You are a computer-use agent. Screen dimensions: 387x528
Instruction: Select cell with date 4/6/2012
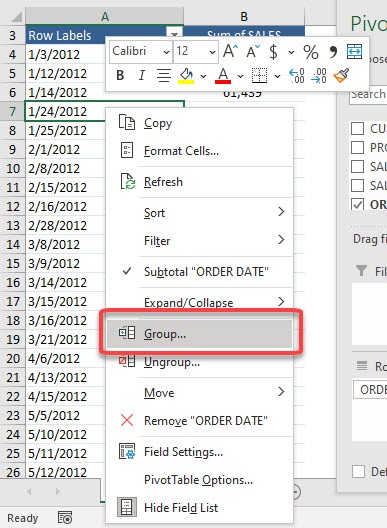[65, 358]
